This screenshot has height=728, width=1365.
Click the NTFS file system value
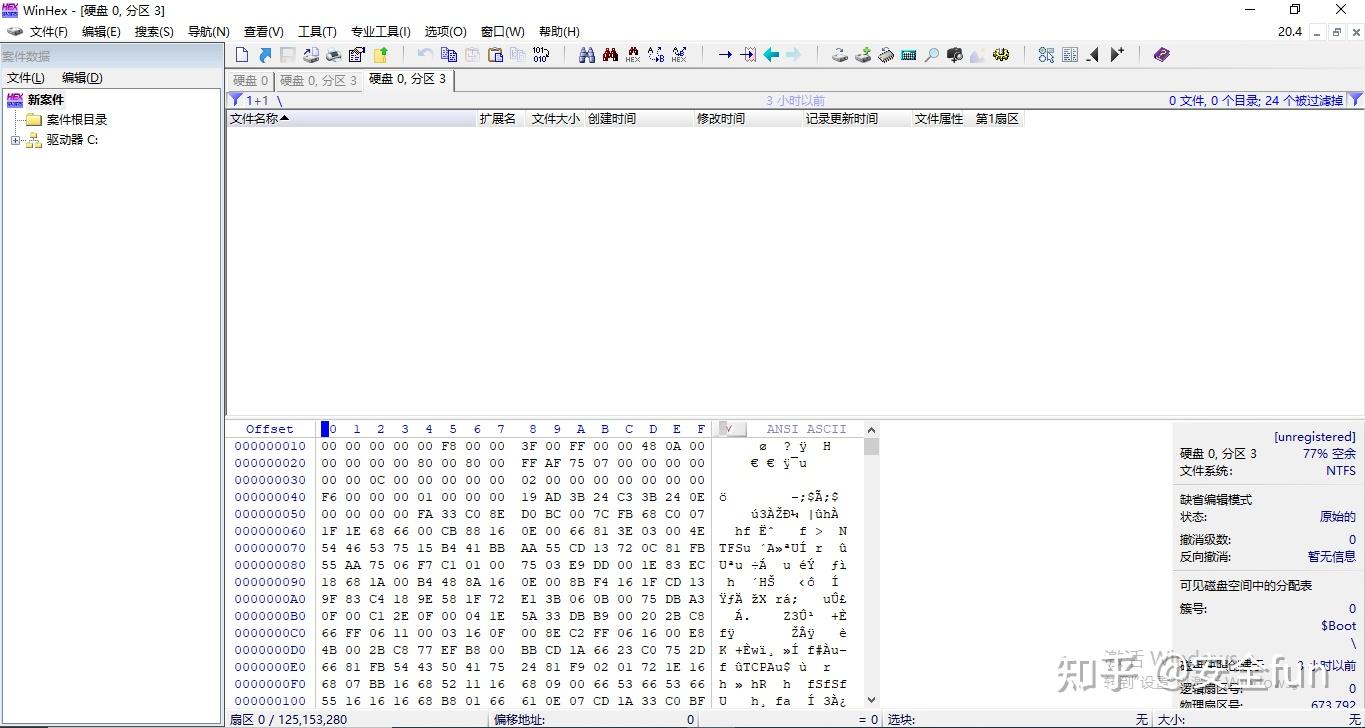tap(1341, 471)
